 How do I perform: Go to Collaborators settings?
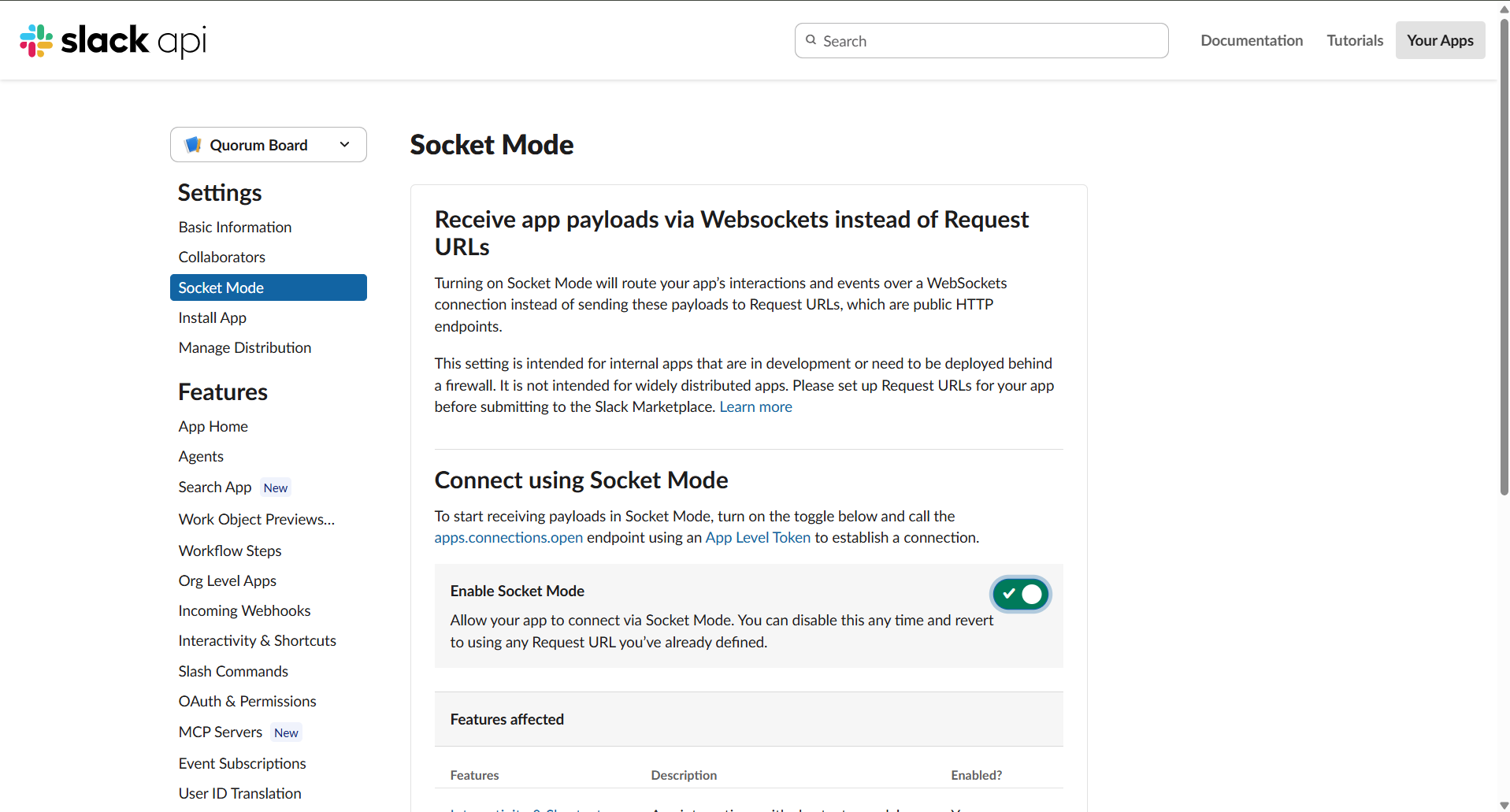click(x=222, y=257)
